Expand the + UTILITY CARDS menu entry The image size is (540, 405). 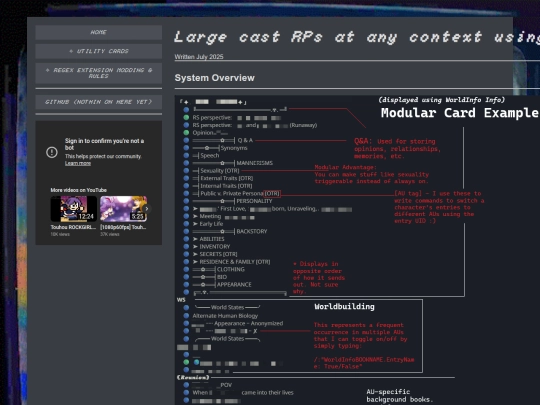click(98, 51)
